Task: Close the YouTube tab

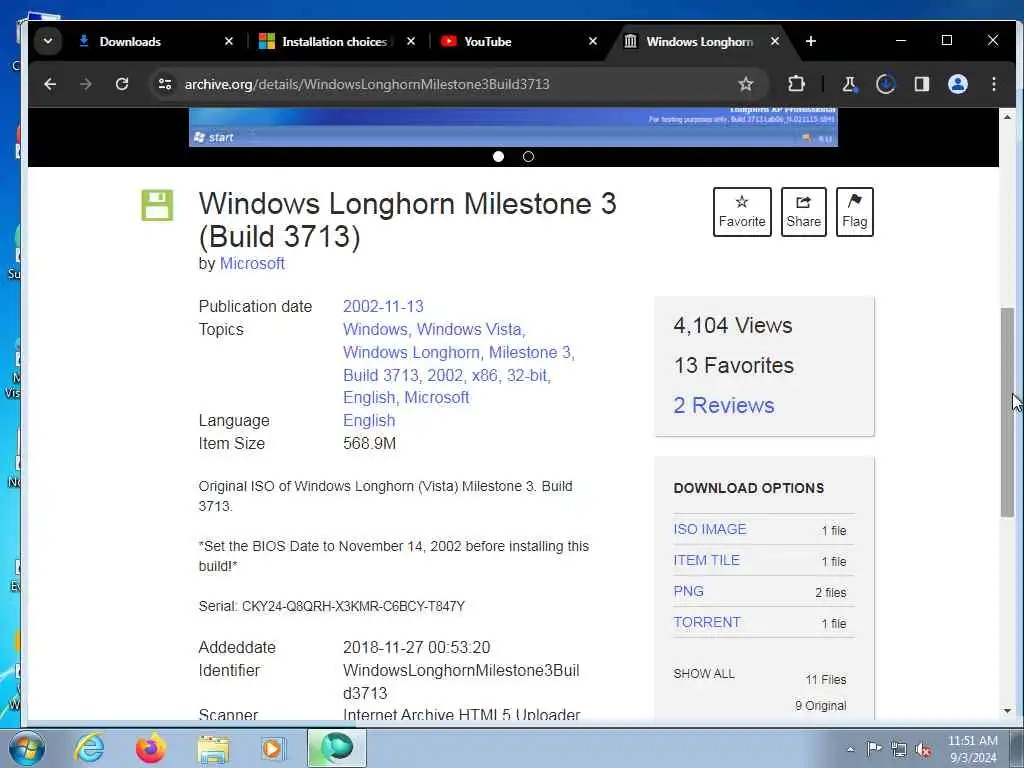Action: point(592,41)
